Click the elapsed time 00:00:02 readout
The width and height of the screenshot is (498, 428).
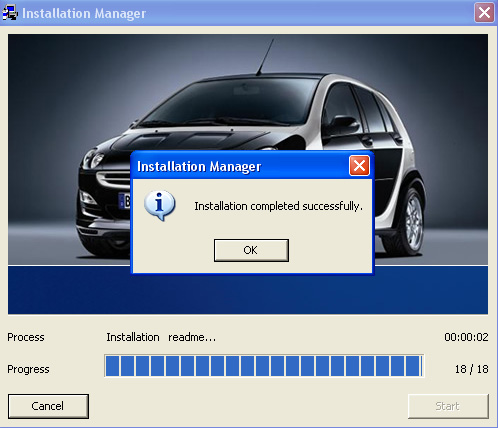tap(466, 337)
